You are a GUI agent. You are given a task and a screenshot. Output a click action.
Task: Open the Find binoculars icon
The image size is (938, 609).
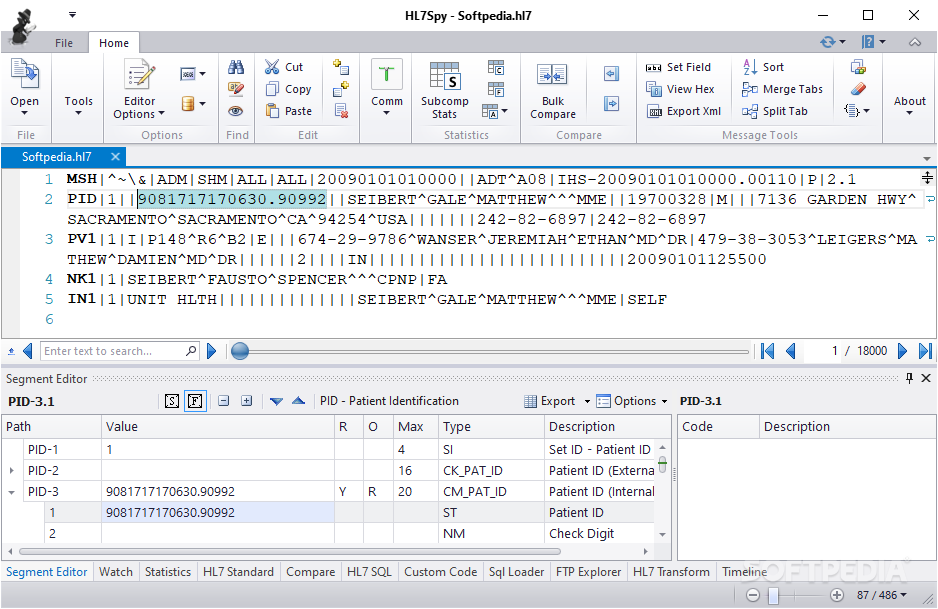pos(236,67)
